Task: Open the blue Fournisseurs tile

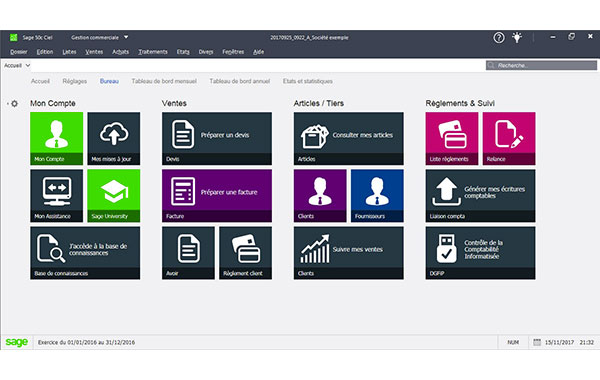Action: 377,196
